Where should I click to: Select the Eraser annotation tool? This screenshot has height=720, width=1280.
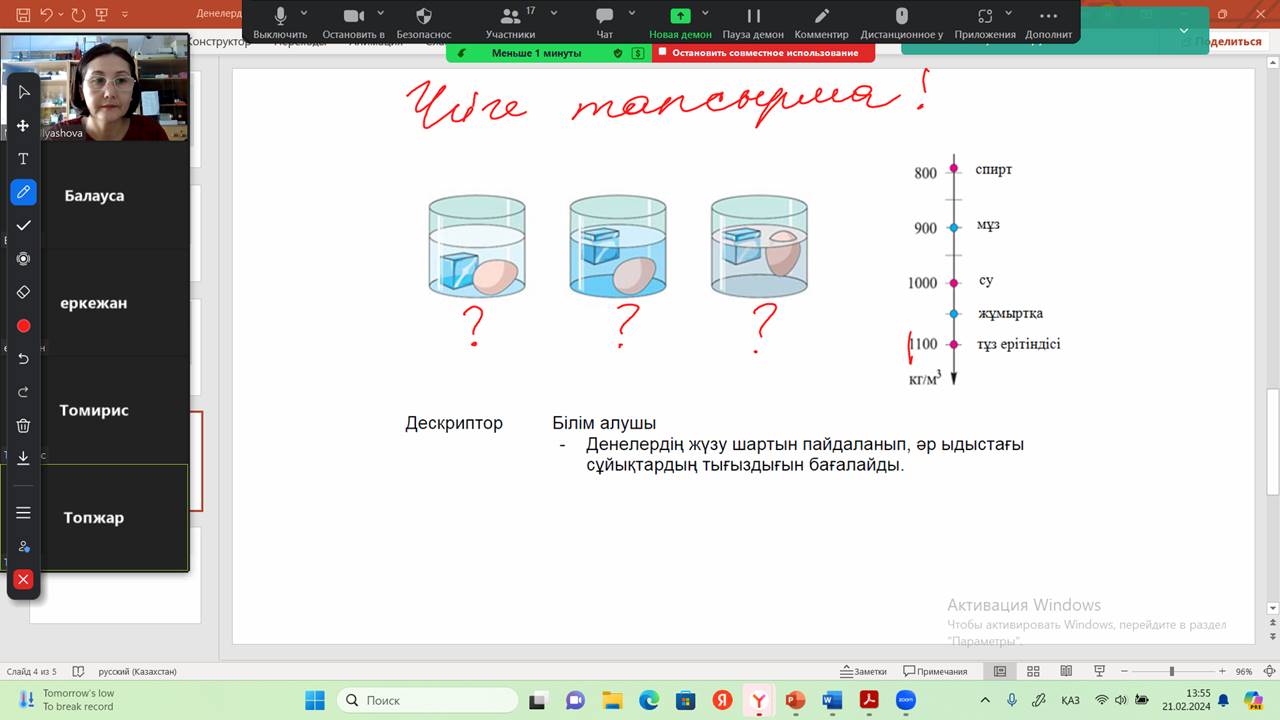(x=24, y=292)
